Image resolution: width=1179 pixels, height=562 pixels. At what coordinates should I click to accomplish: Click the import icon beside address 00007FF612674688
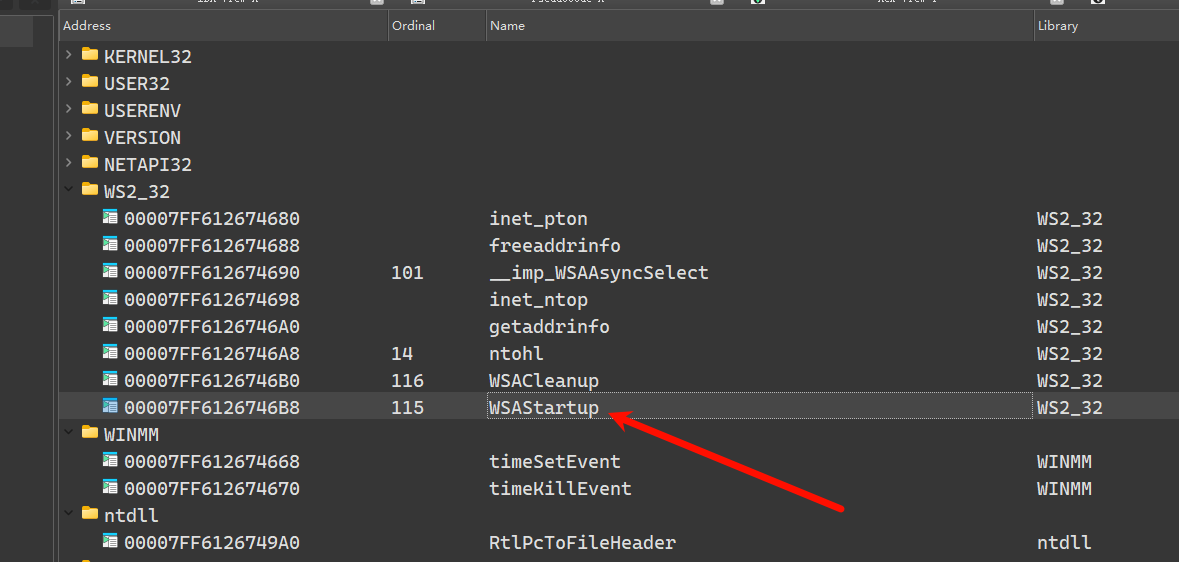111,245
